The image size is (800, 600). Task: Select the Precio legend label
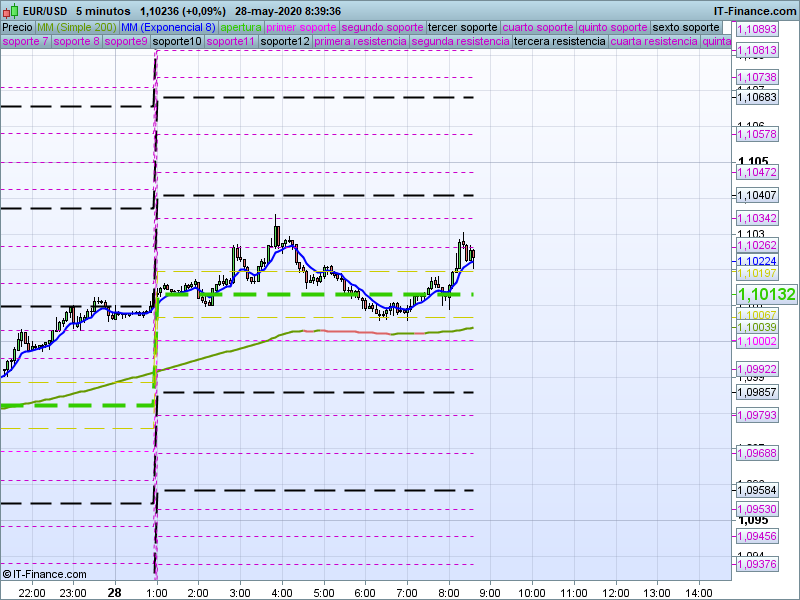17,27
